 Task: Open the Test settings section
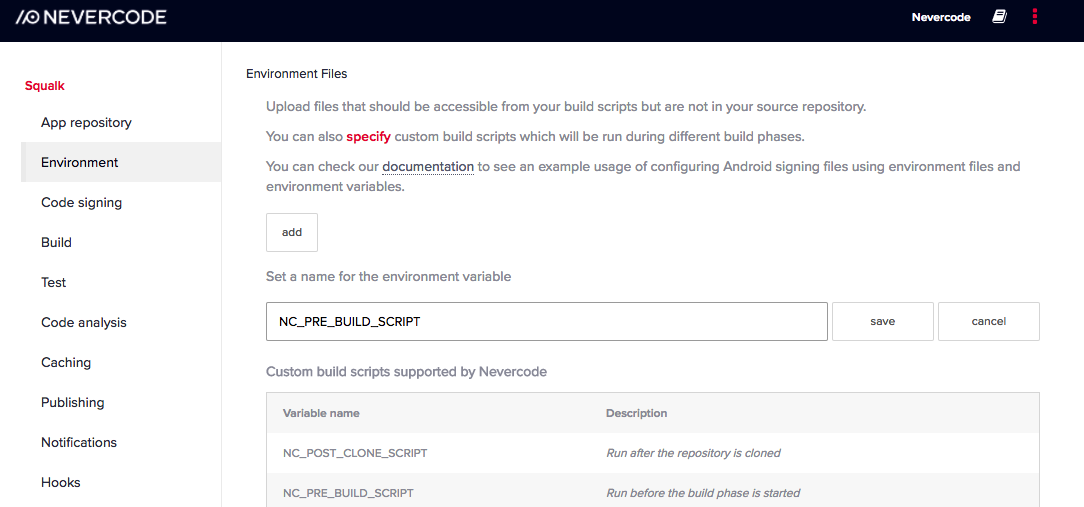click(53, 283)
